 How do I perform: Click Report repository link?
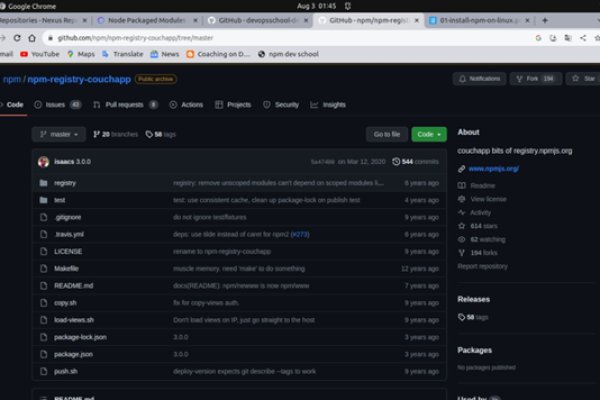tap(483, 266)
